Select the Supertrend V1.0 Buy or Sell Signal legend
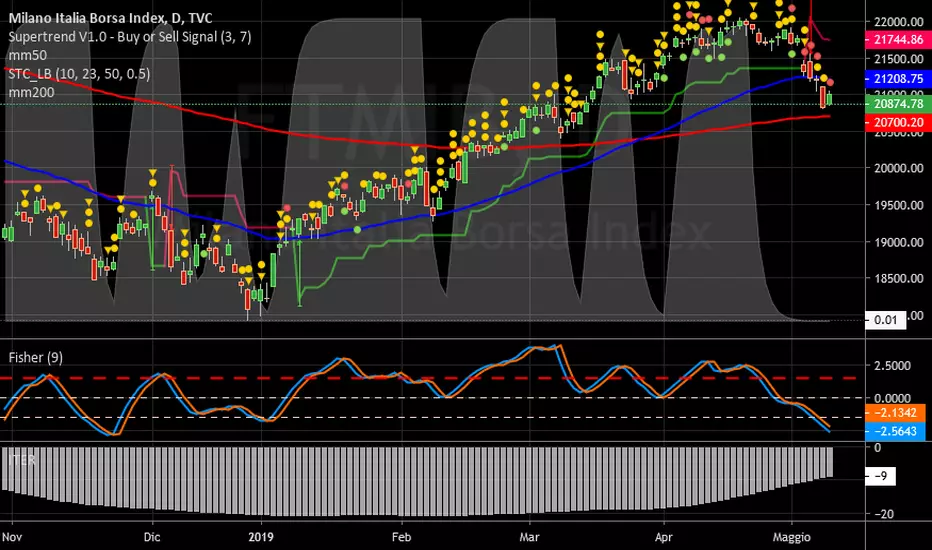This screenshot has height=550, width=932. (130, 37)
